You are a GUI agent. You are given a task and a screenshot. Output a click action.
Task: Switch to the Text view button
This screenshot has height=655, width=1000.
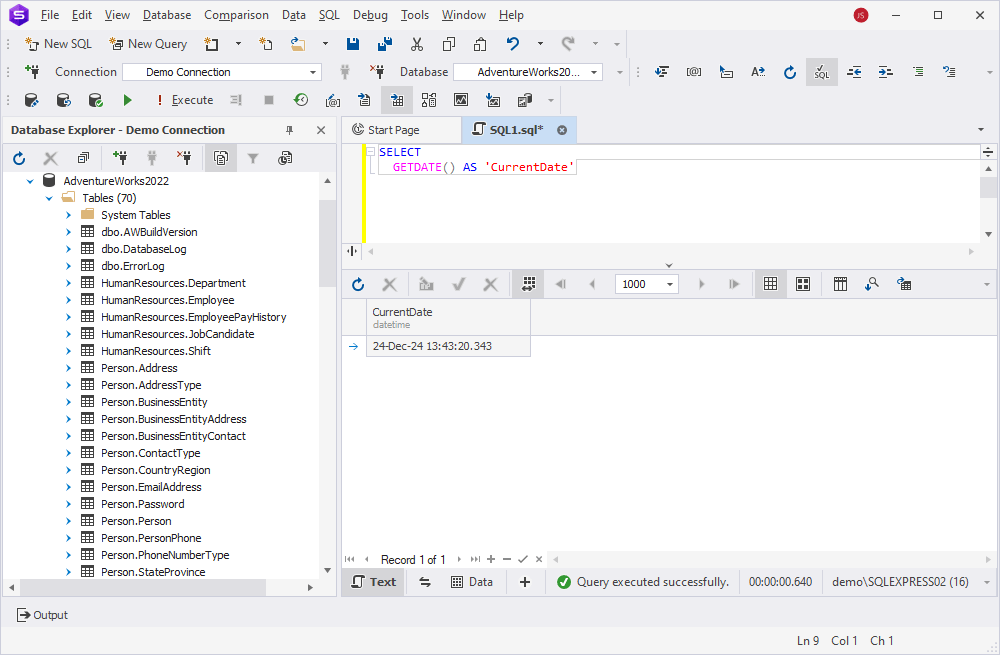tap(374, 582)
